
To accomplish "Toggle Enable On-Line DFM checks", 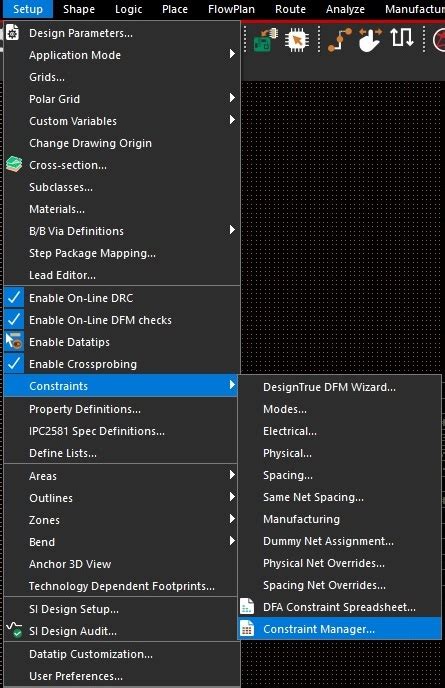I will point(14,319).
